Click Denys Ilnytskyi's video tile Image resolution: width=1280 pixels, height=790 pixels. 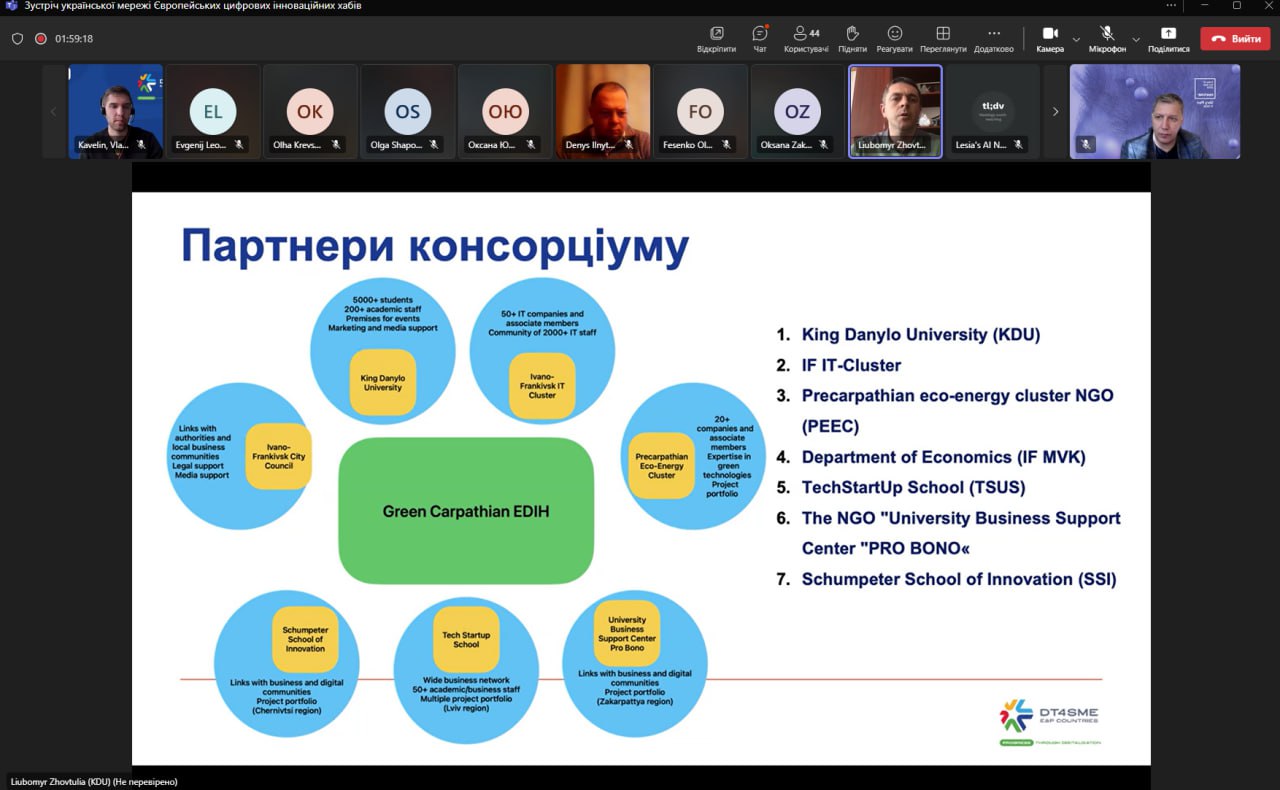603,111
